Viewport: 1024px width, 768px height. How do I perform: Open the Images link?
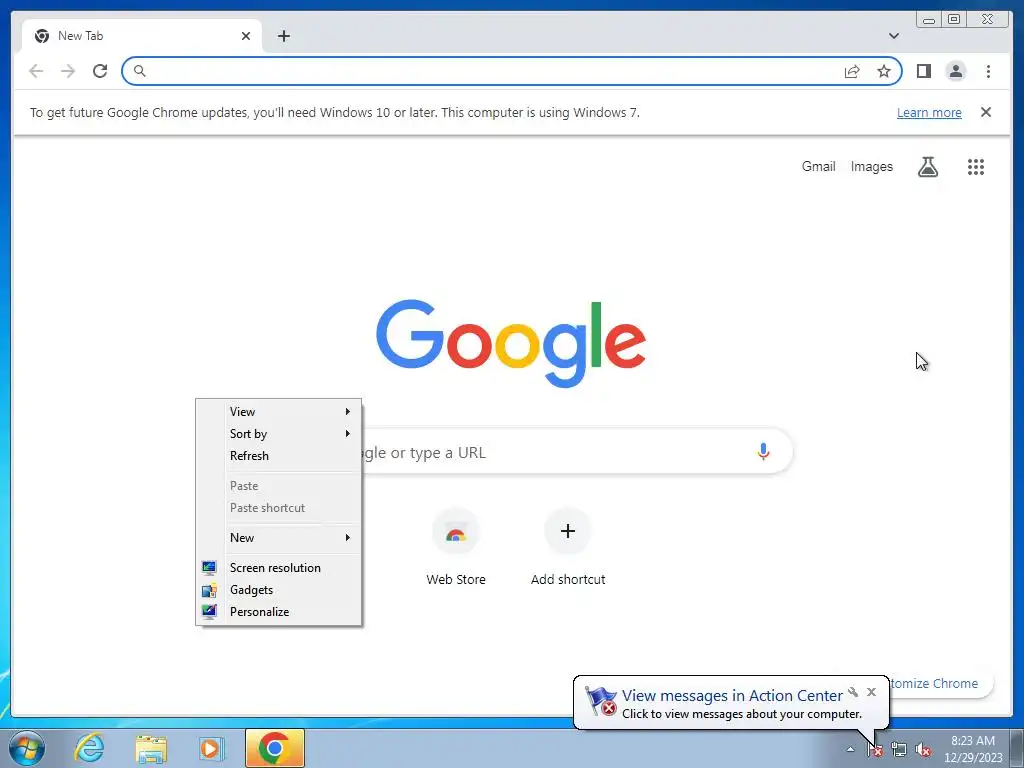point(871,167)
